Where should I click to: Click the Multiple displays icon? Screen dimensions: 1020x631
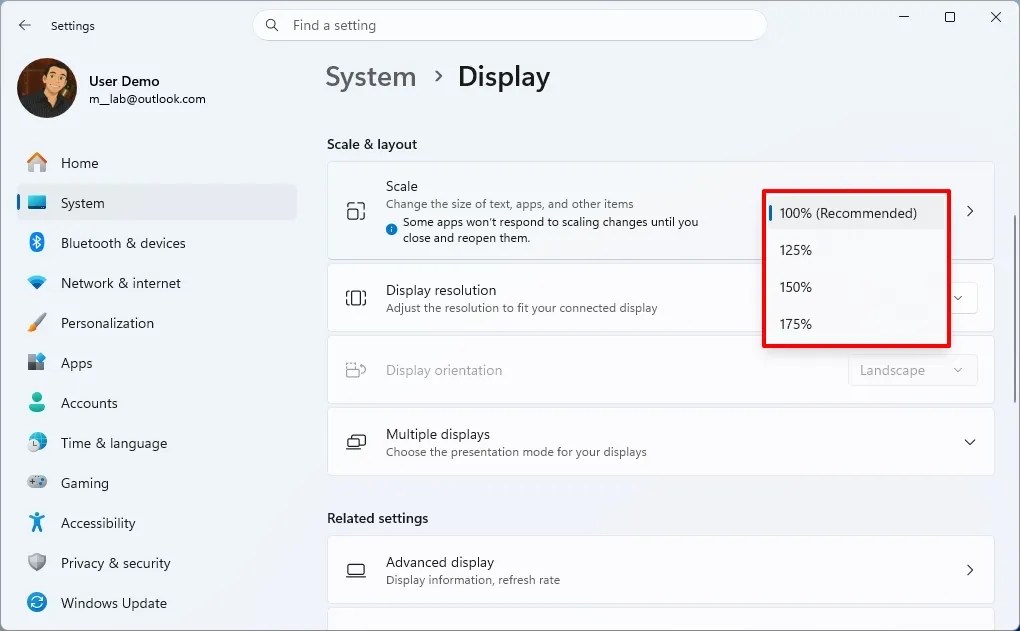pyautogui.click(x=356, y=442)
